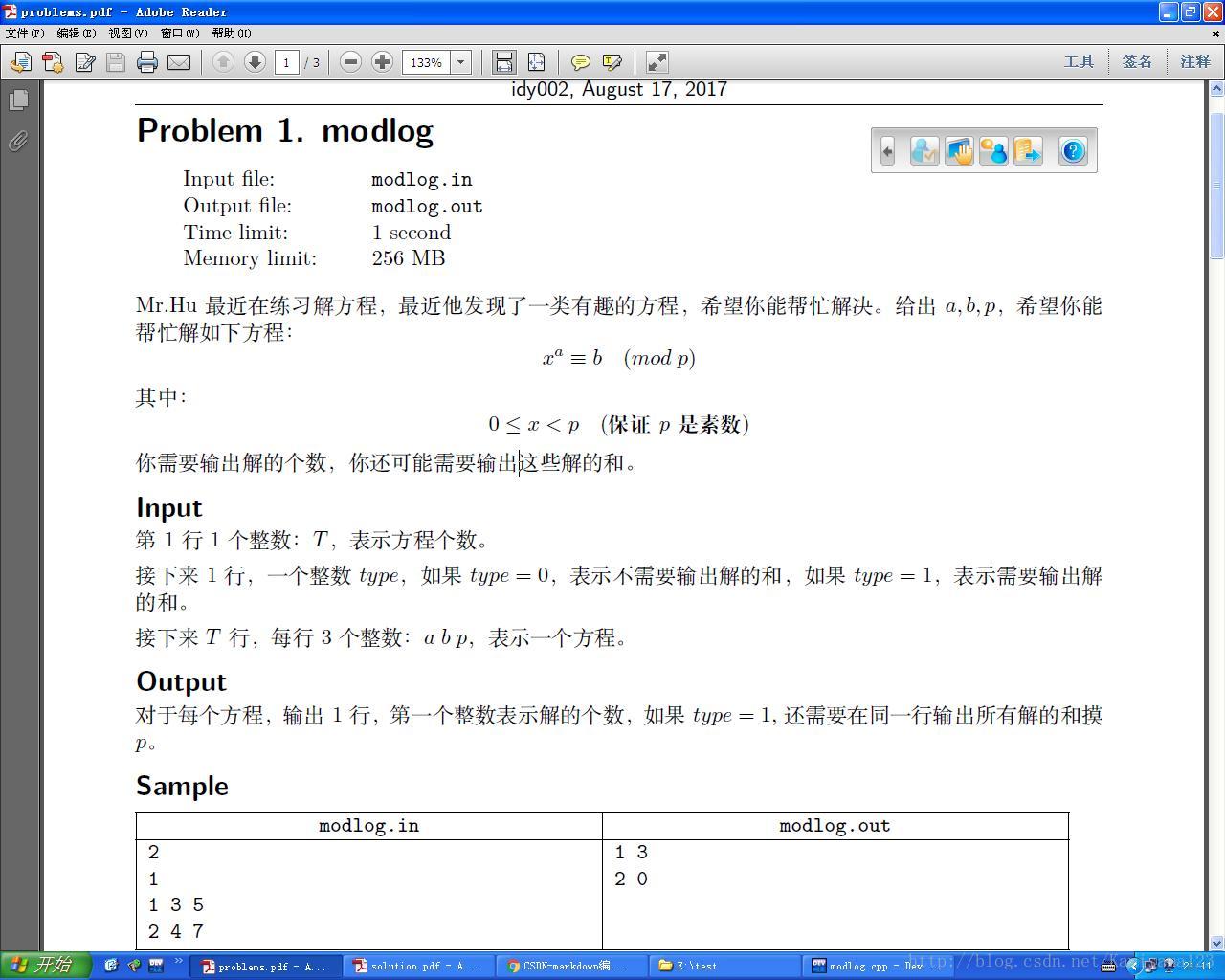Launch Dev-C++ from quick launch

(155, 965)
